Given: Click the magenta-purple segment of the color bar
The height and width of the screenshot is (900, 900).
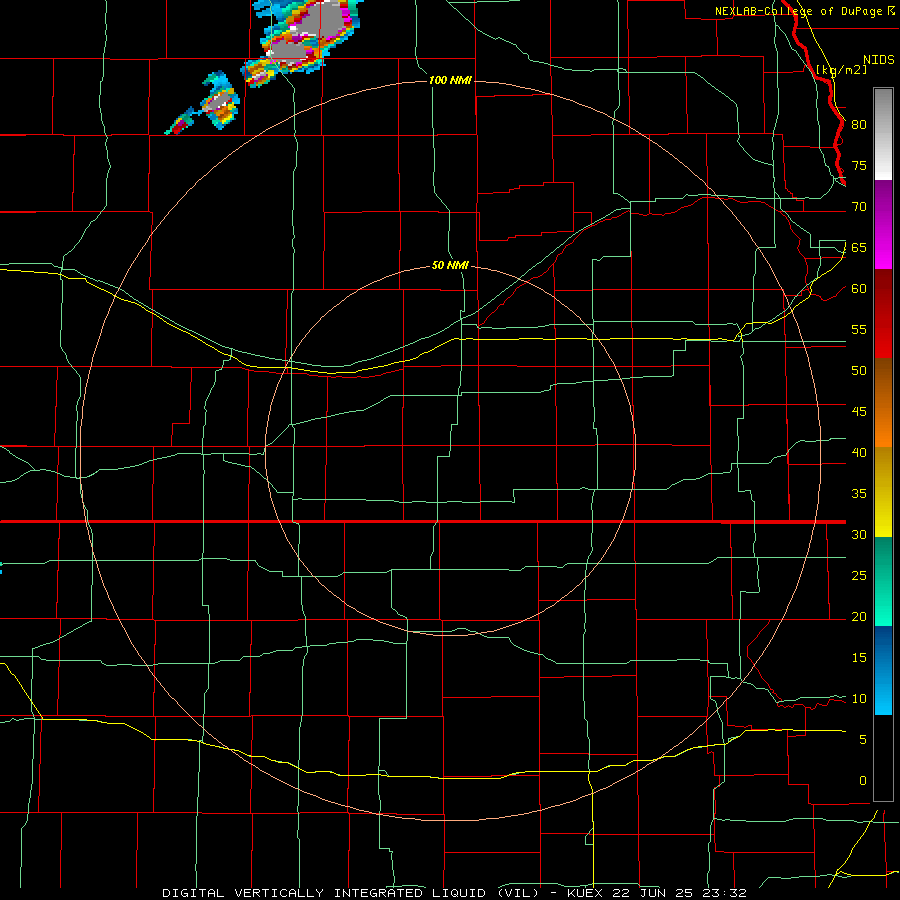Looking at the screenshot, I should [883, 224].
